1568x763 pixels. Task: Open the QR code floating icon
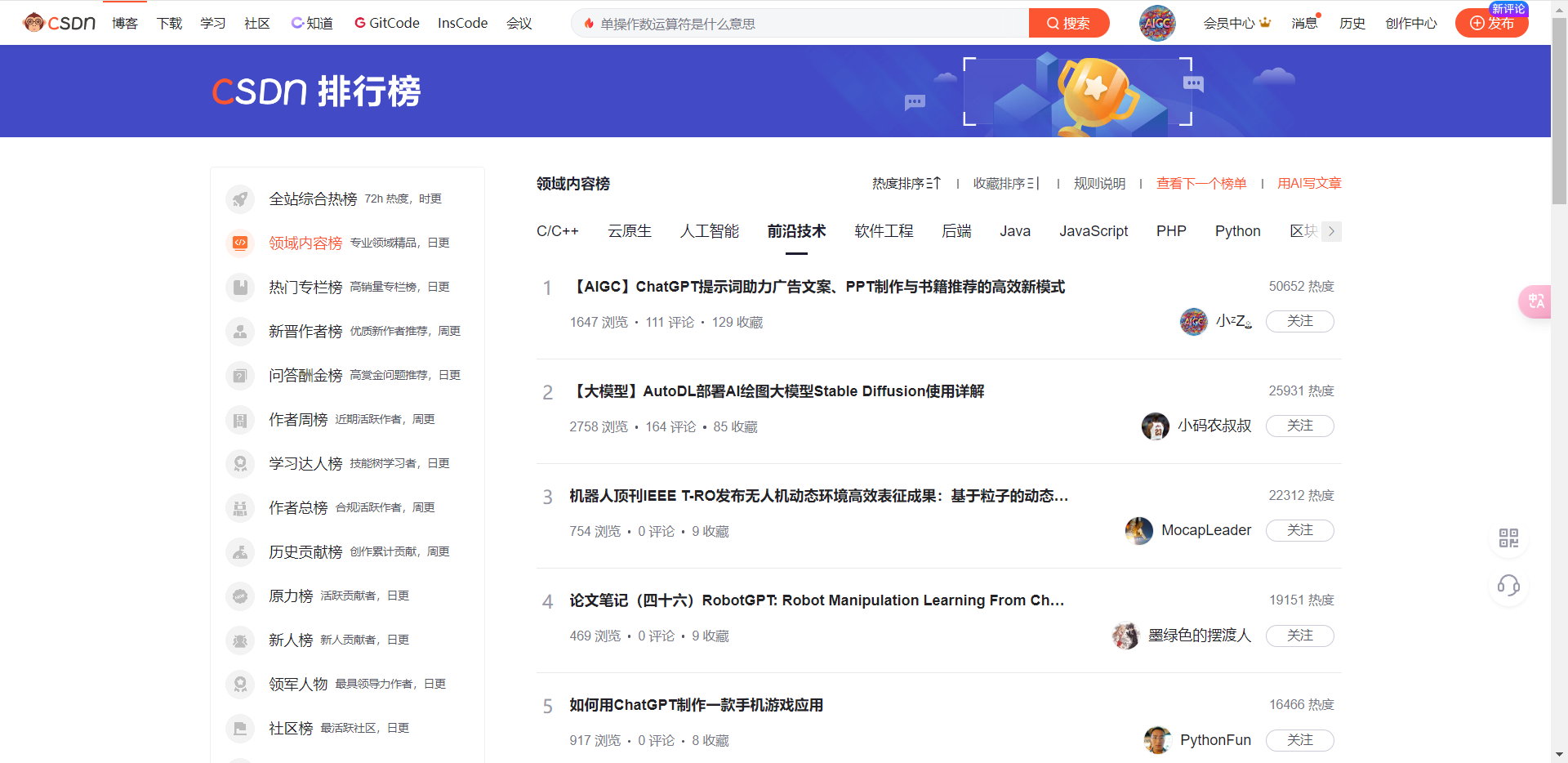[1508, 538]
